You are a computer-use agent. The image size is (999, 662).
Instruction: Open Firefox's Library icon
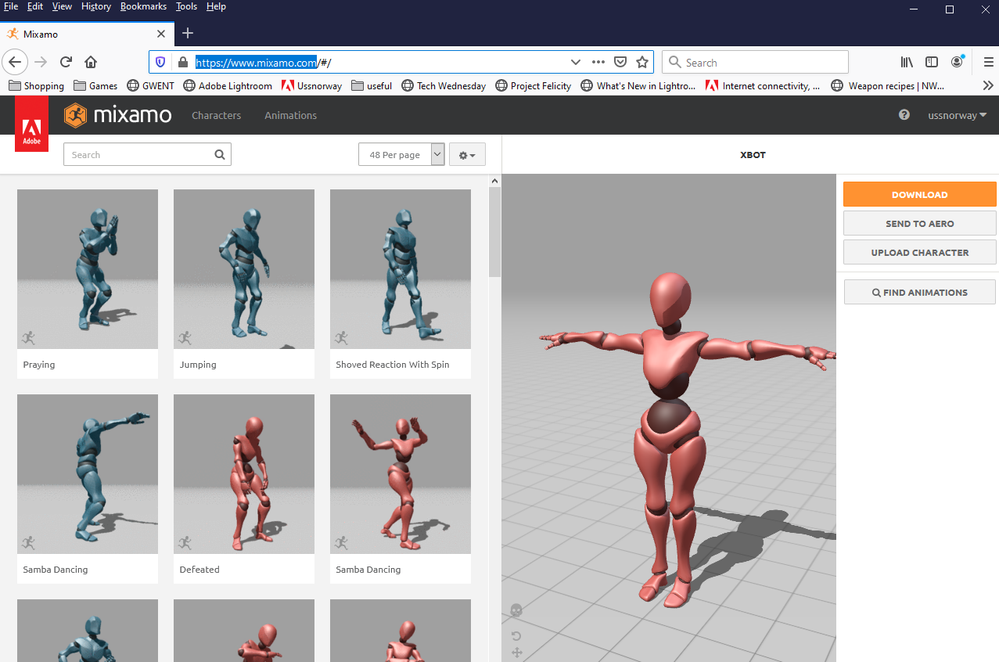point(906,61)
